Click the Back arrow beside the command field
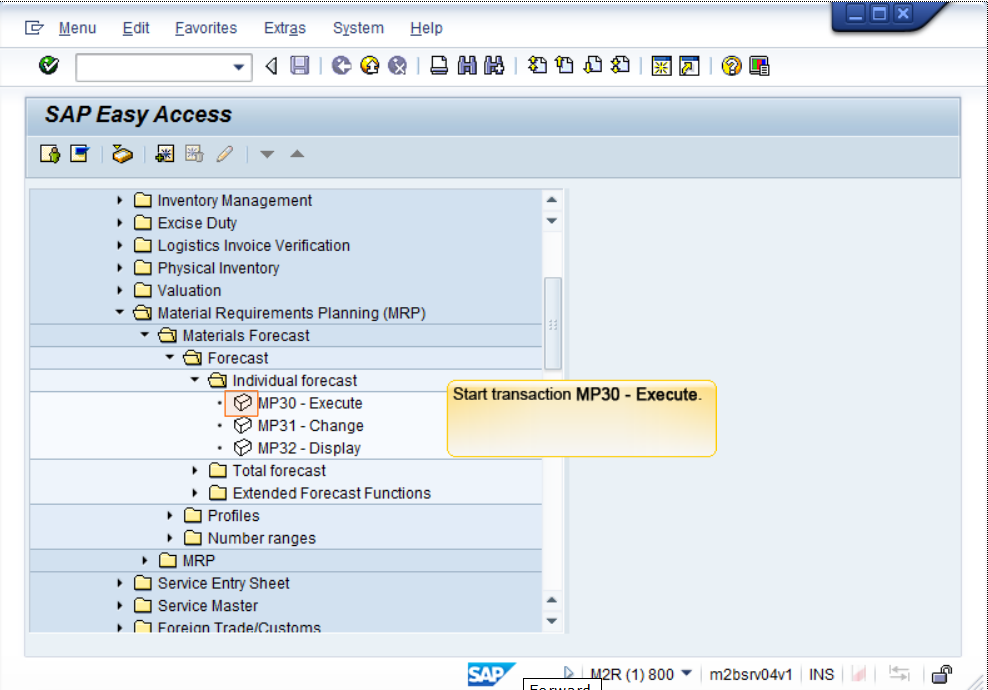The image size is (988, 690). 272,66
